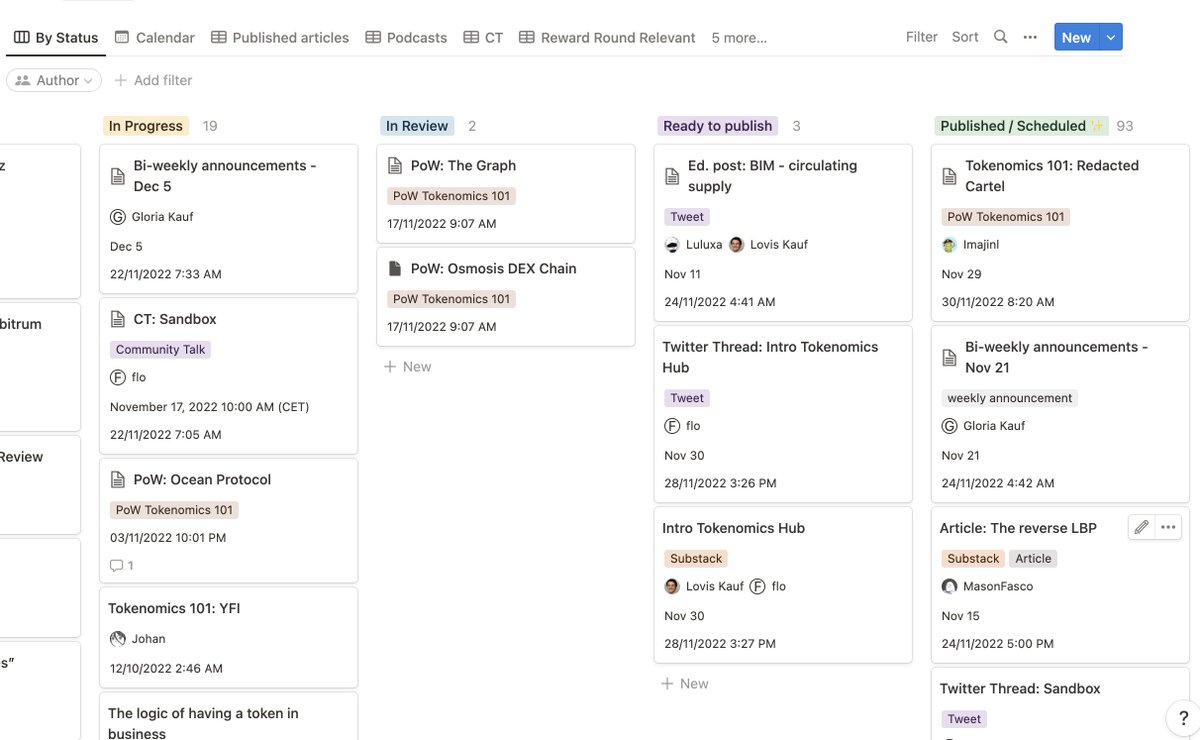Switch to the By Status view

click(x=56, y=38)
